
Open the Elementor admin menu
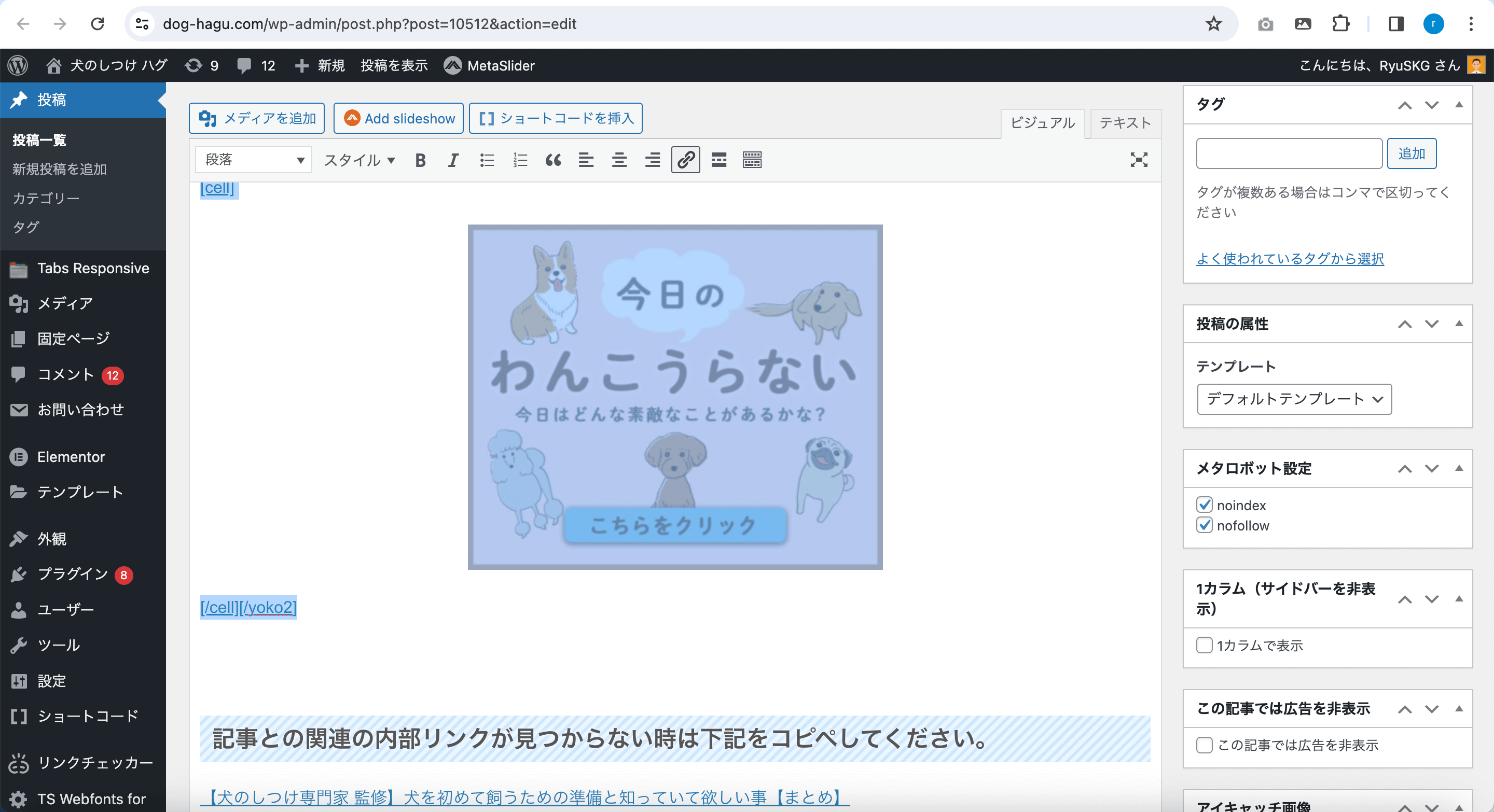pos(71,457)
